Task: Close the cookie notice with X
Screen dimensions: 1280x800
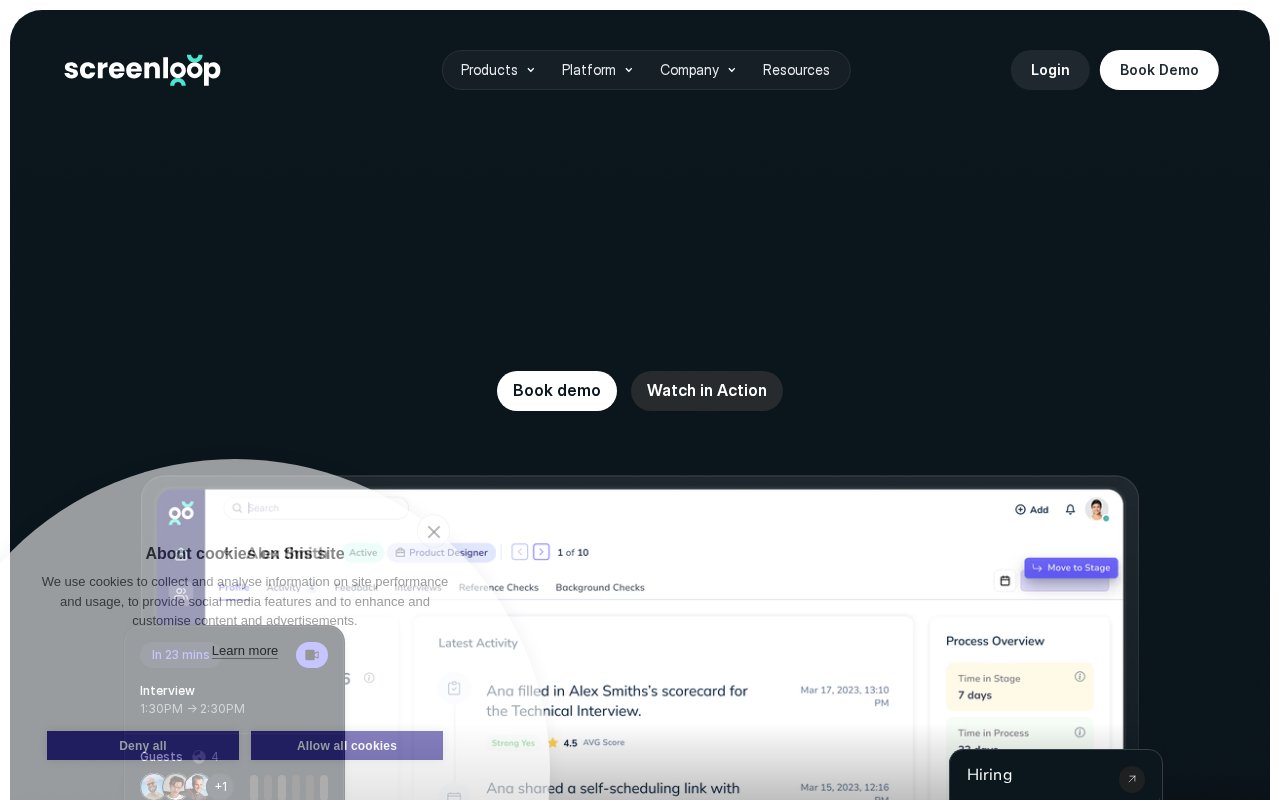Action: pyautogui.click(x=434, y=532)
